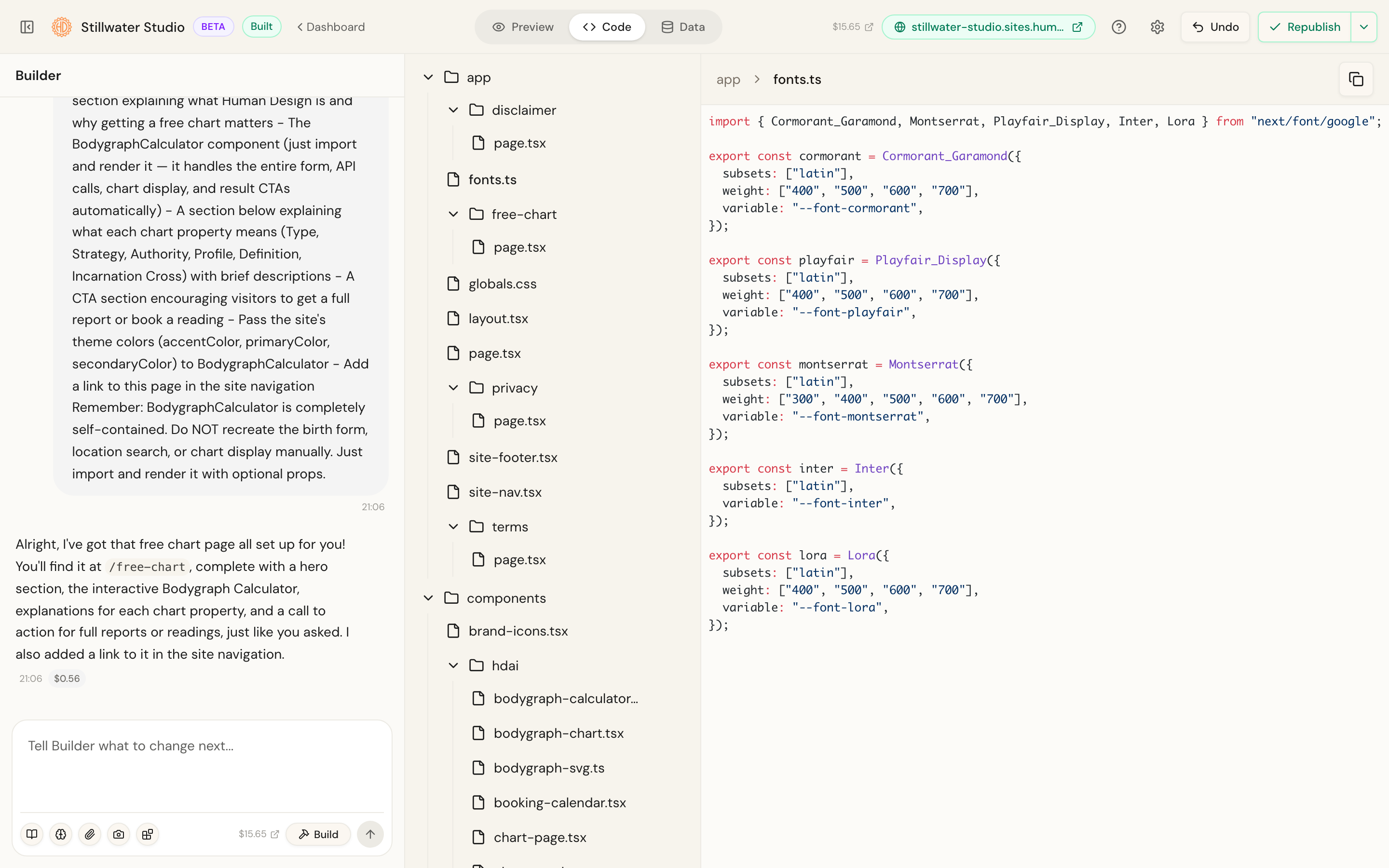Send message with up arrow button

[370, 834]
